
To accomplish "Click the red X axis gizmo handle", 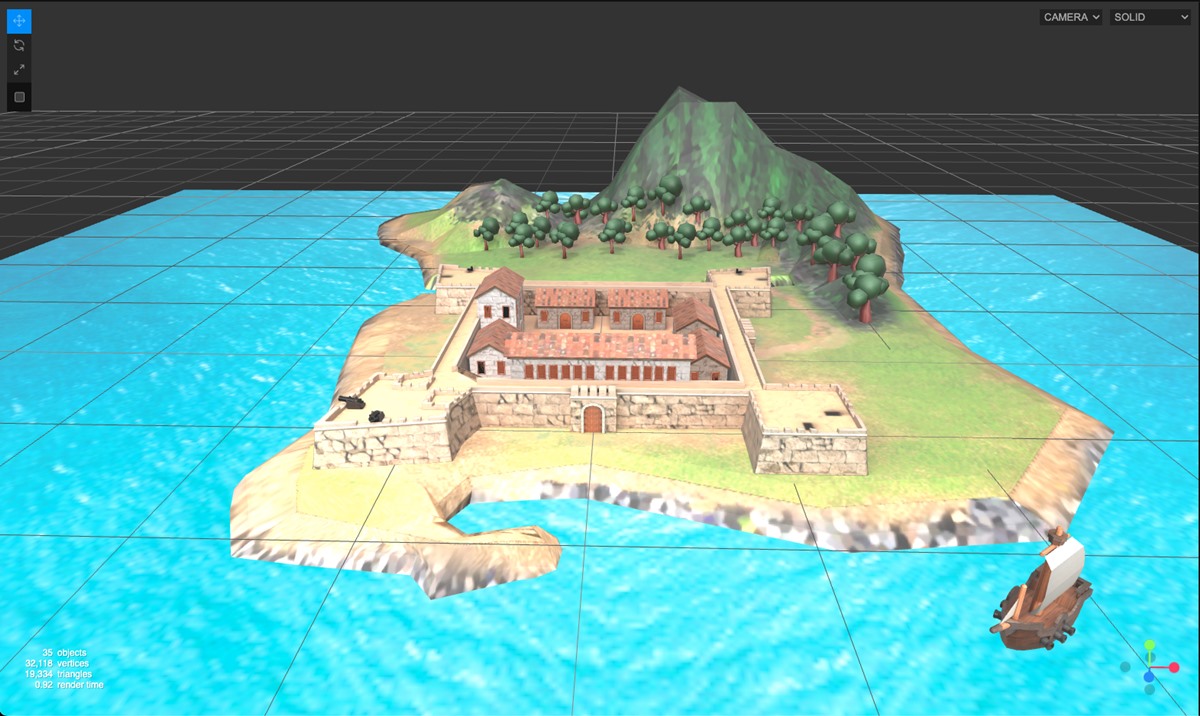I will pyautogui.click(x=1174, y=667).
